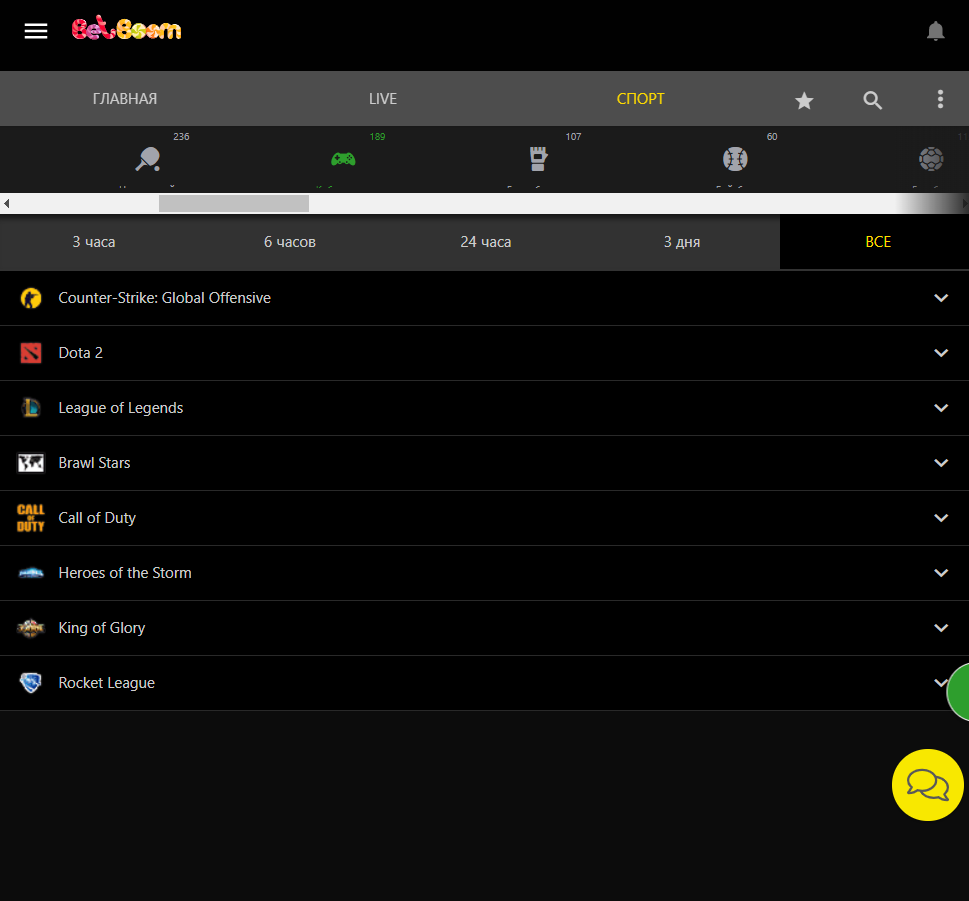Image resolution: width=969 pixels, height=901 pixels.
Task: Open favorites star
Action: click(804, 100)
